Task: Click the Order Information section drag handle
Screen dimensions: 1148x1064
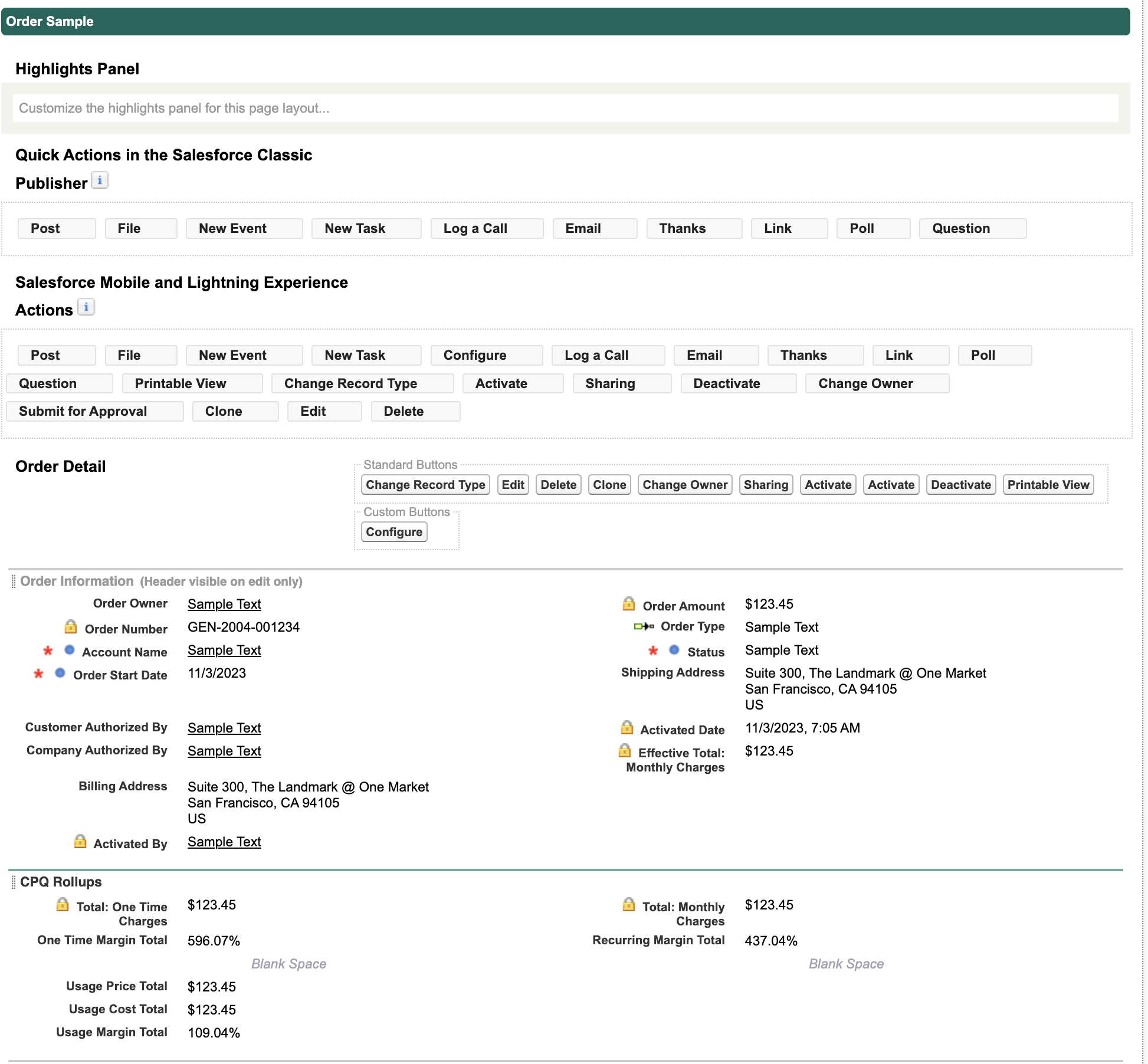Action: coord(14,582)
